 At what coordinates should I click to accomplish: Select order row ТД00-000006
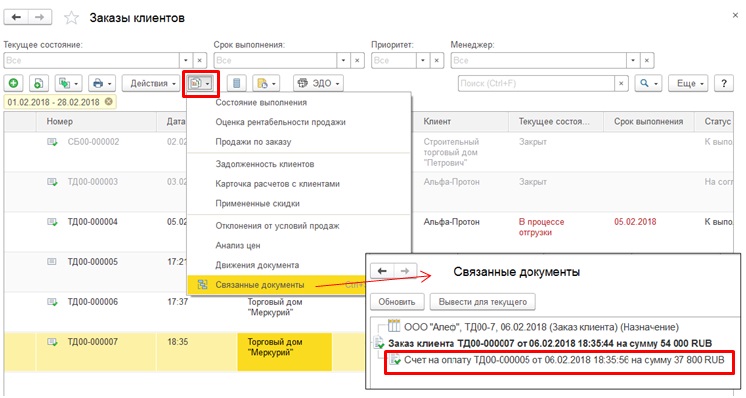pos(93,301)
